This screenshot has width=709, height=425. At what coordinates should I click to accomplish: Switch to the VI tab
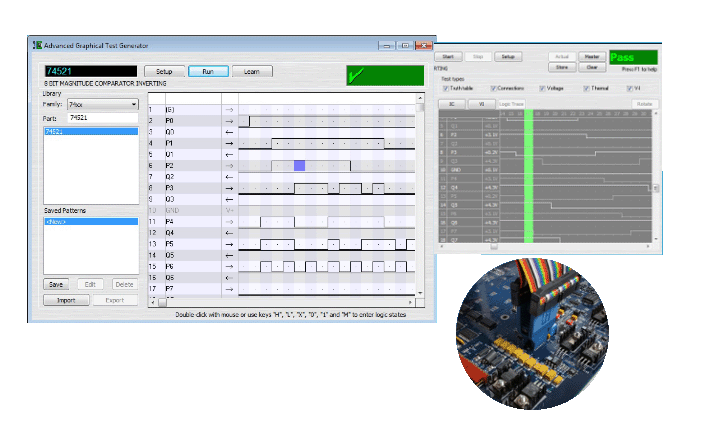pos(481,103)
